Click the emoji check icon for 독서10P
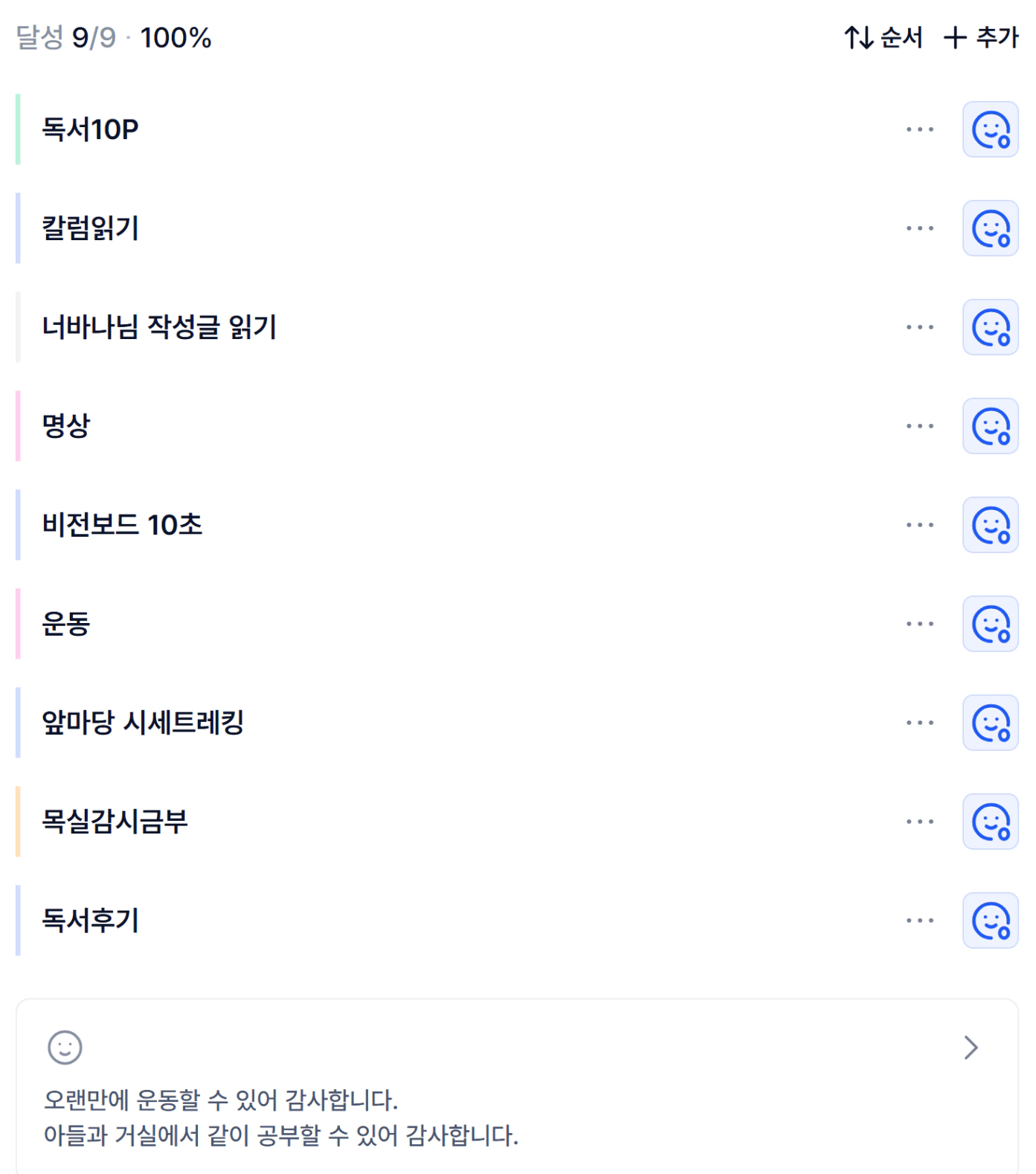 click(990, 129)
